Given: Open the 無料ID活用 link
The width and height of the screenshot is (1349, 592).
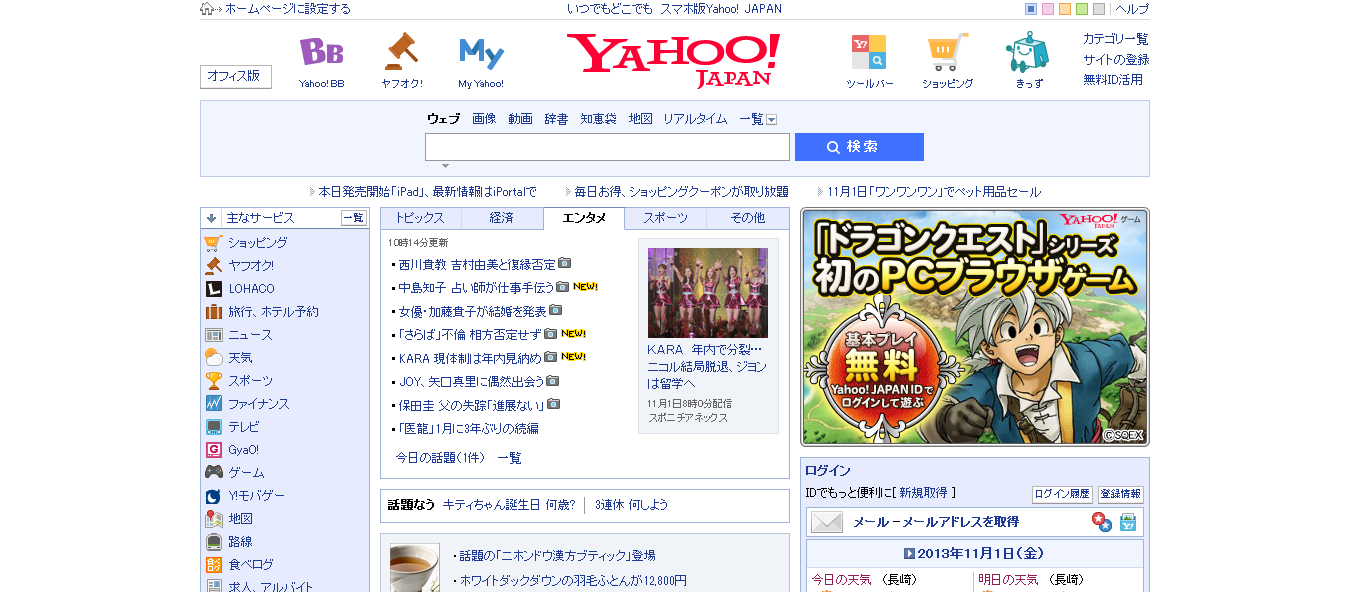Looking at the screenshot, I should click(1113, 80).
